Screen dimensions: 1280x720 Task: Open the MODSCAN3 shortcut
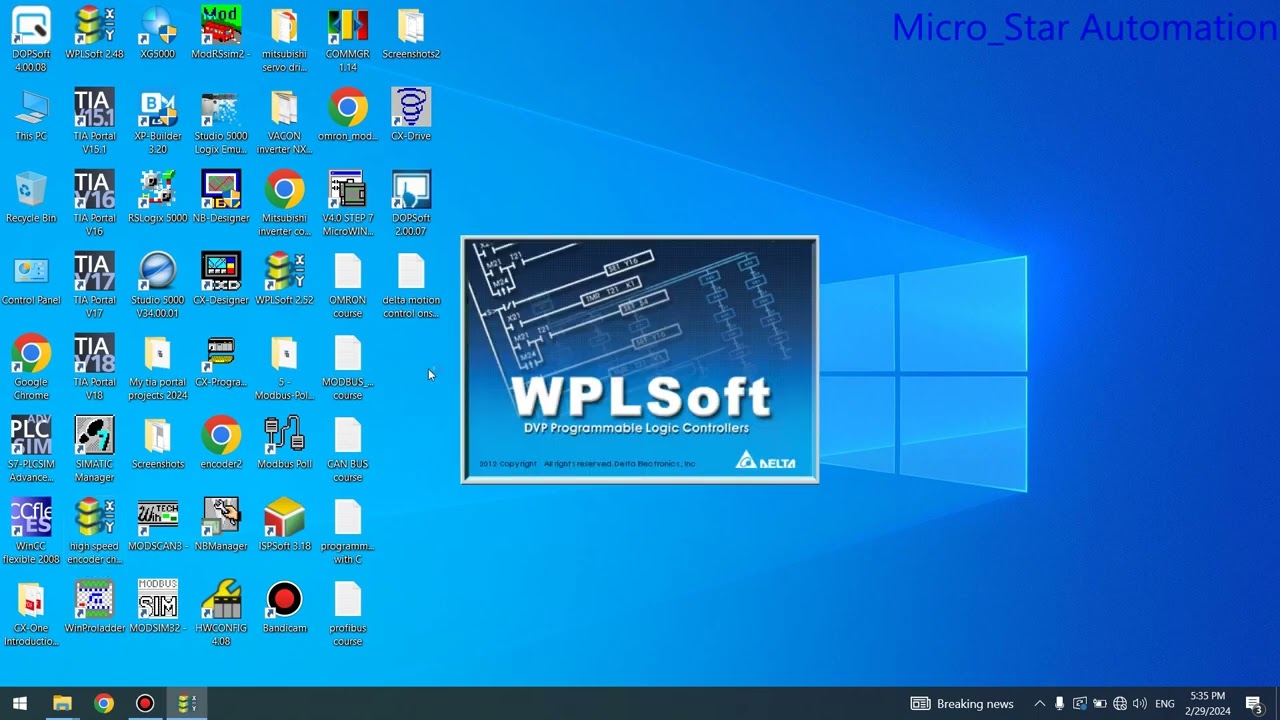point(158,524)
